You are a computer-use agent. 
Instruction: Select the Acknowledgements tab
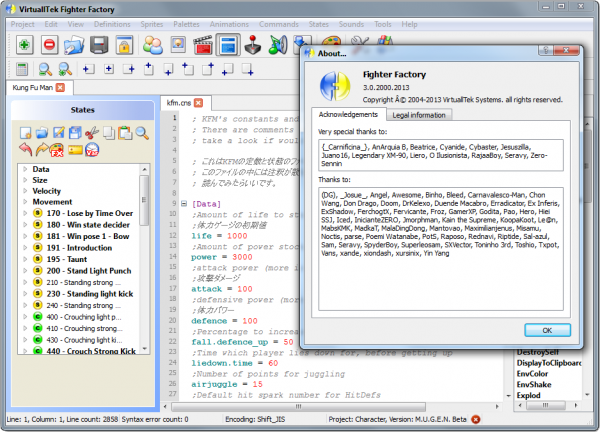tap(348, 114)
